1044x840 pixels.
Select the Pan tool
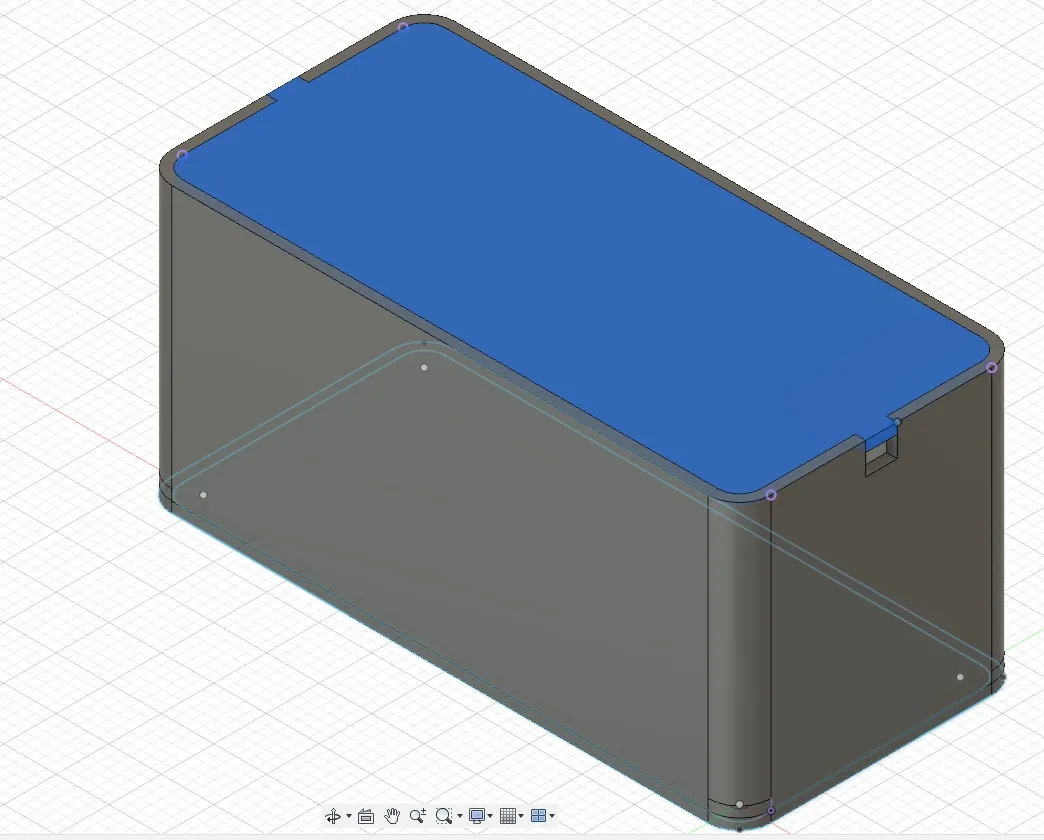coord(391,816)
